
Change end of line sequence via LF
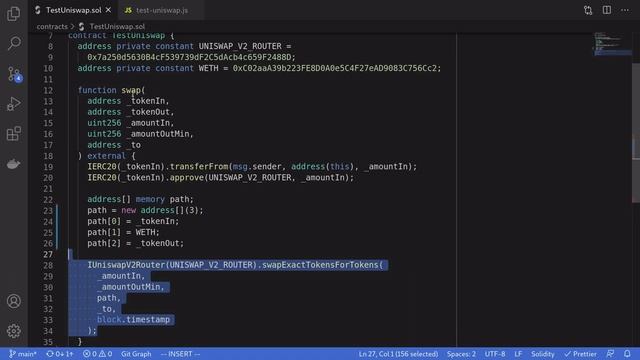(518, 354)
